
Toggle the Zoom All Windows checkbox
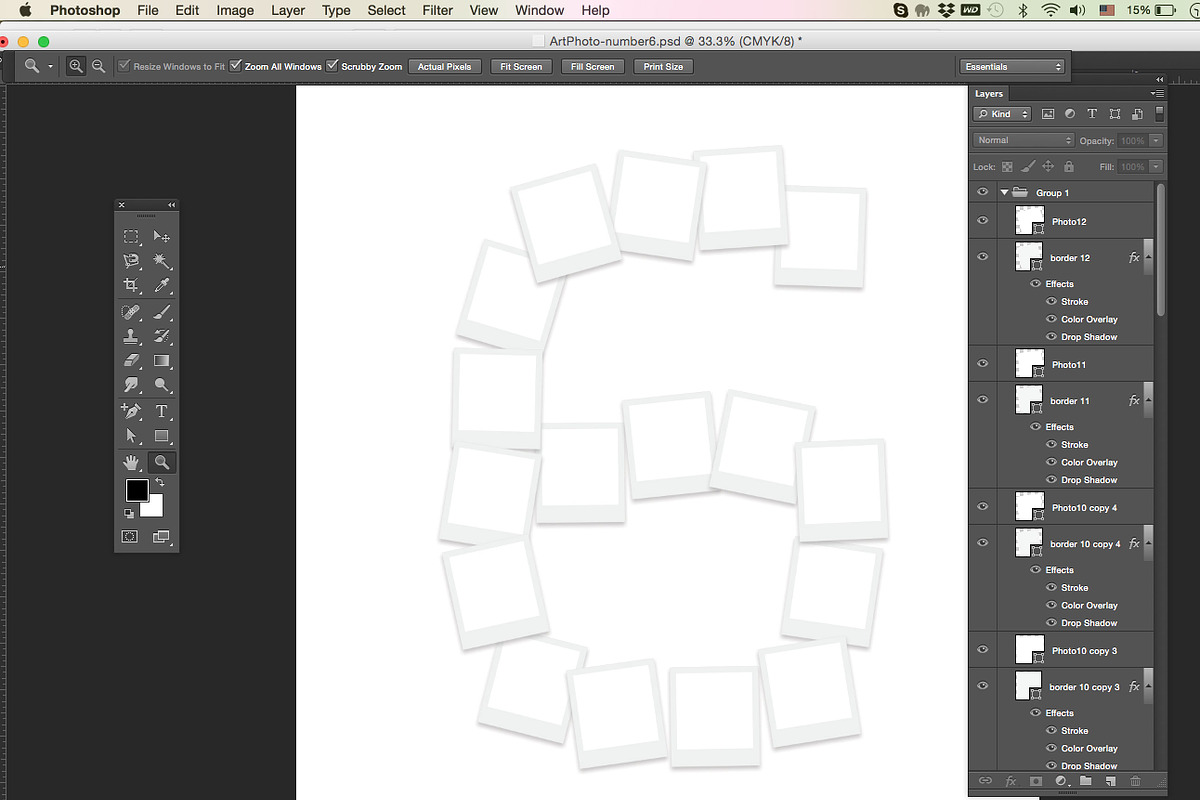(x=236, y=66)
